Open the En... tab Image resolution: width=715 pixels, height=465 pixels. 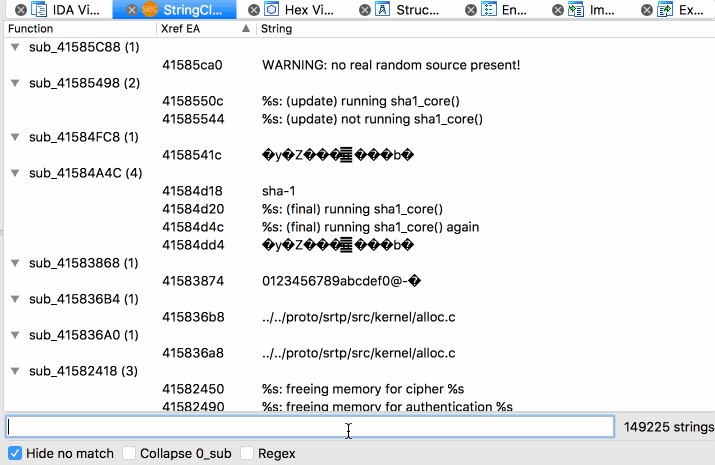pos(514,10)
